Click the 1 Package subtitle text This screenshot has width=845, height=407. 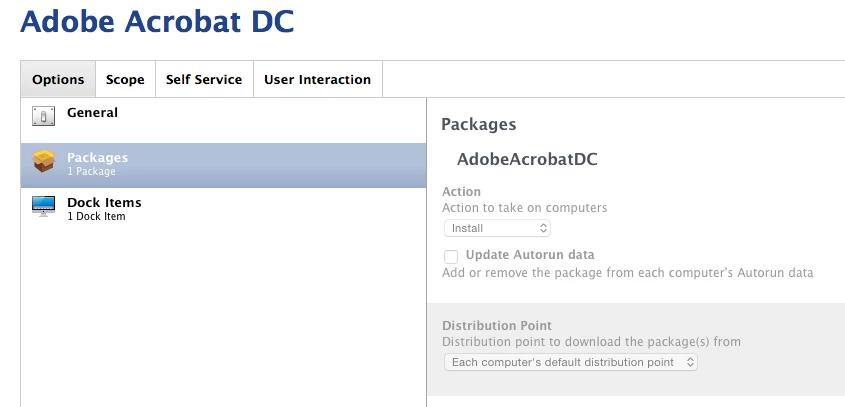coord(91,171)
